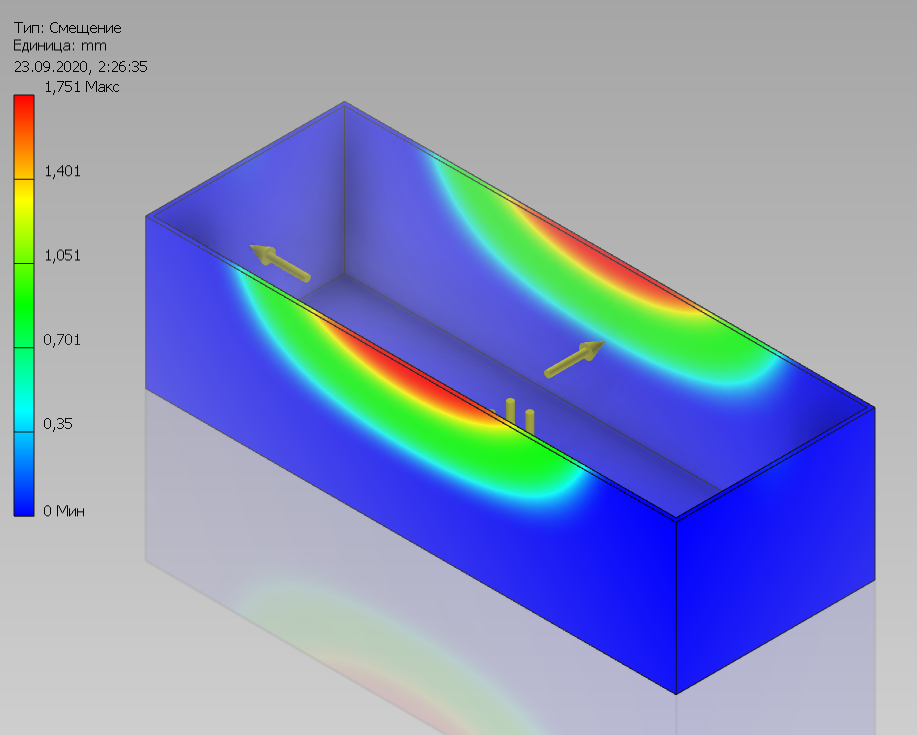Image resolution: width=917 pixels, height=735 pixels.
Task: Select the left-pointing yellow load arrow
Action: 280,264
